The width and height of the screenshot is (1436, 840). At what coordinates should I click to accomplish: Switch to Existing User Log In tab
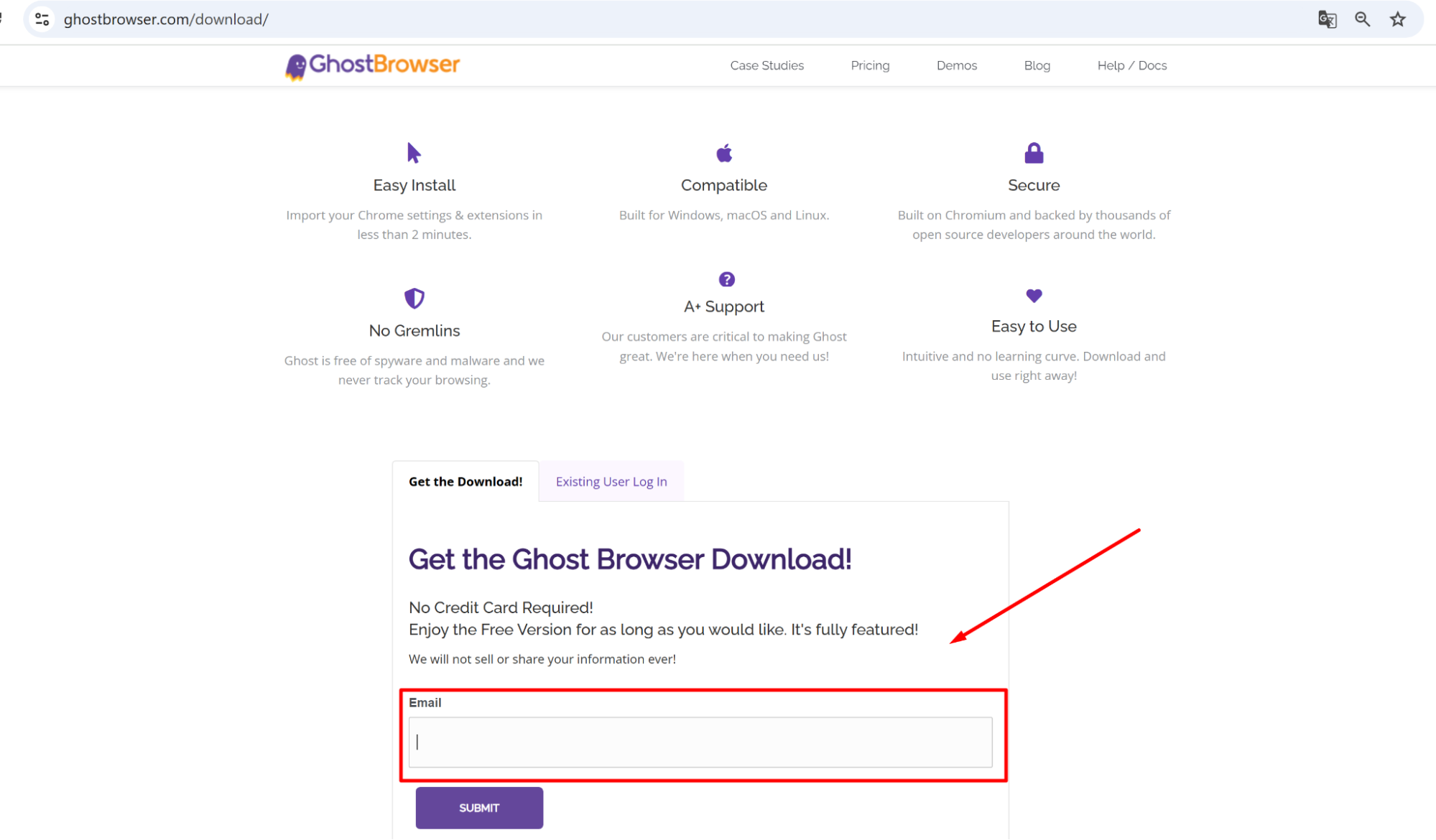point(611,482)
